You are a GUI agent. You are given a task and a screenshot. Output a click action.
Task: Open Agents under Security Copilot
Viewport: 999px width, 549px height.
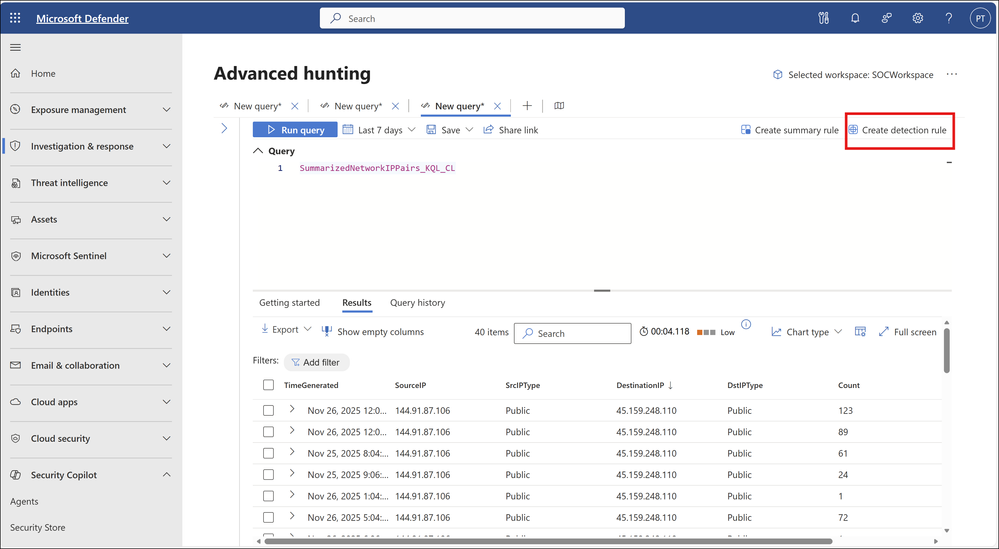pyautogui.click(x=24, y=502)
